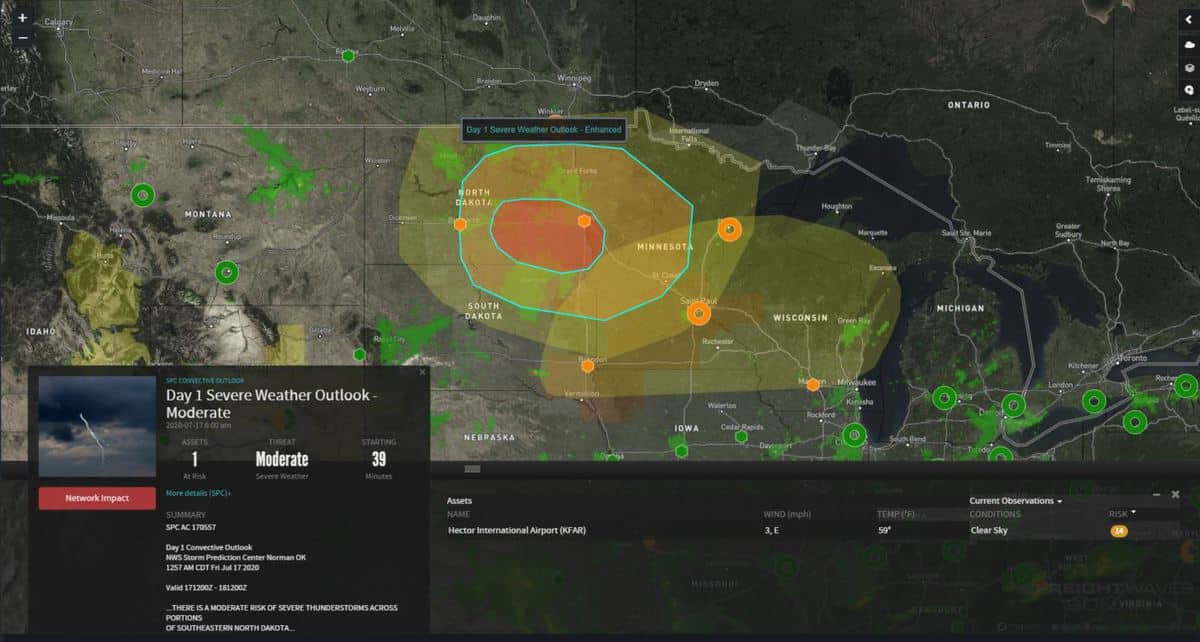
Task: Click the Network Impact button
Action: click(x=97, y=498)
